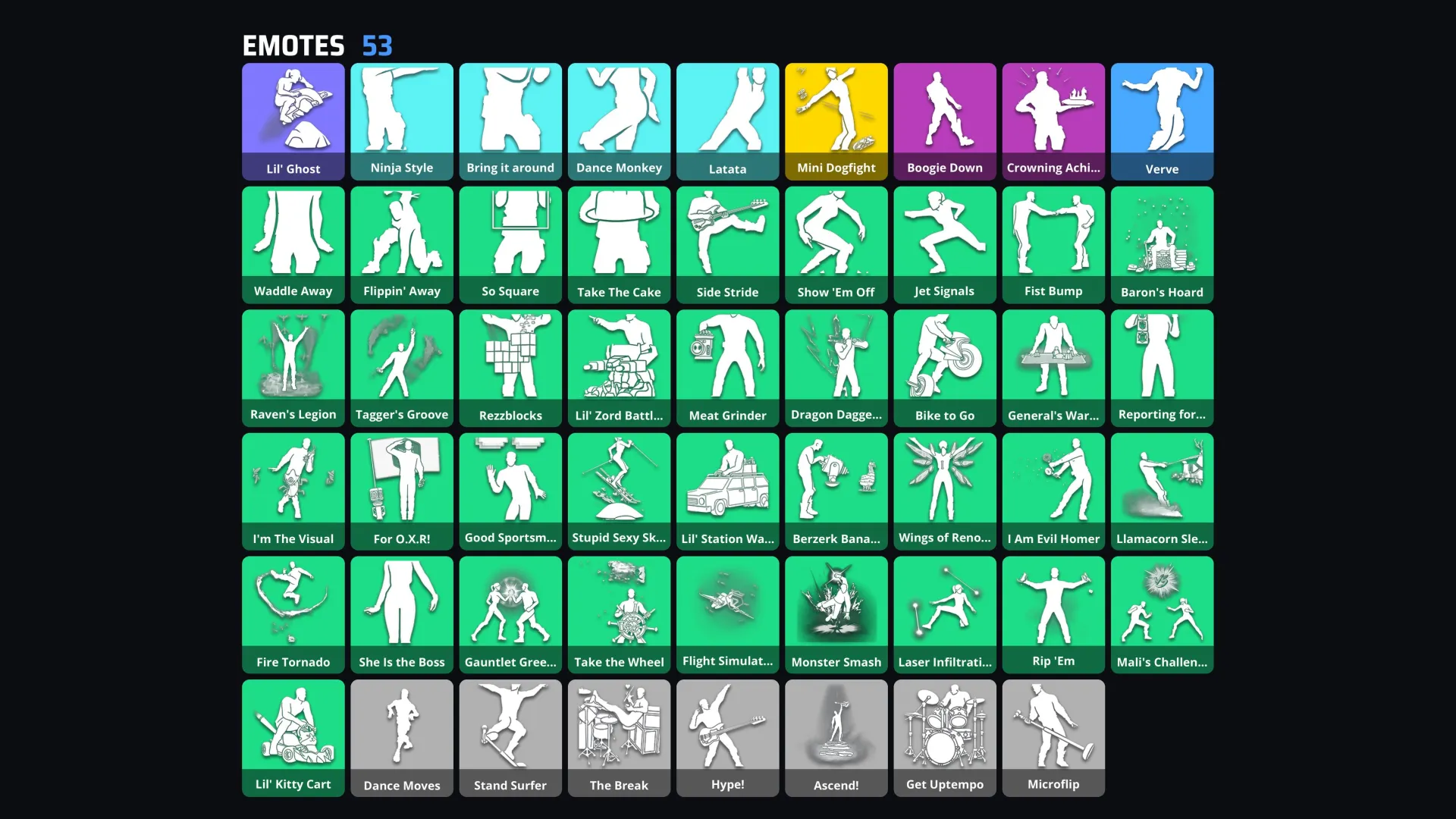Select the Microflip emote
Screen dimensions: 1456x819
tap(1053, 739)
